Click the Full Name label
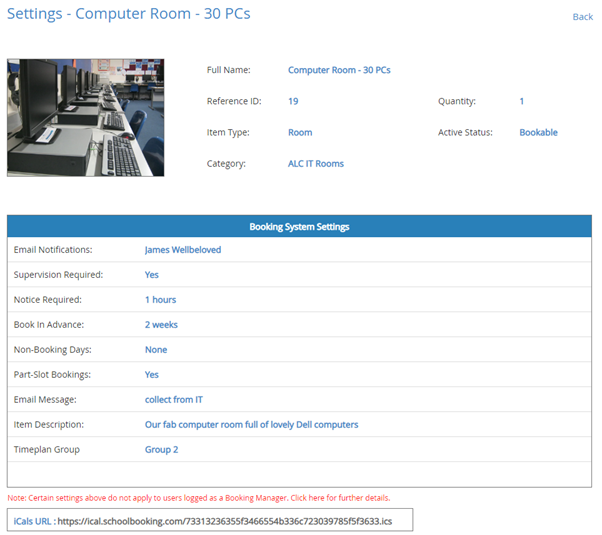The width and height of the screenshot is (602, 535). tap(228, 70)
